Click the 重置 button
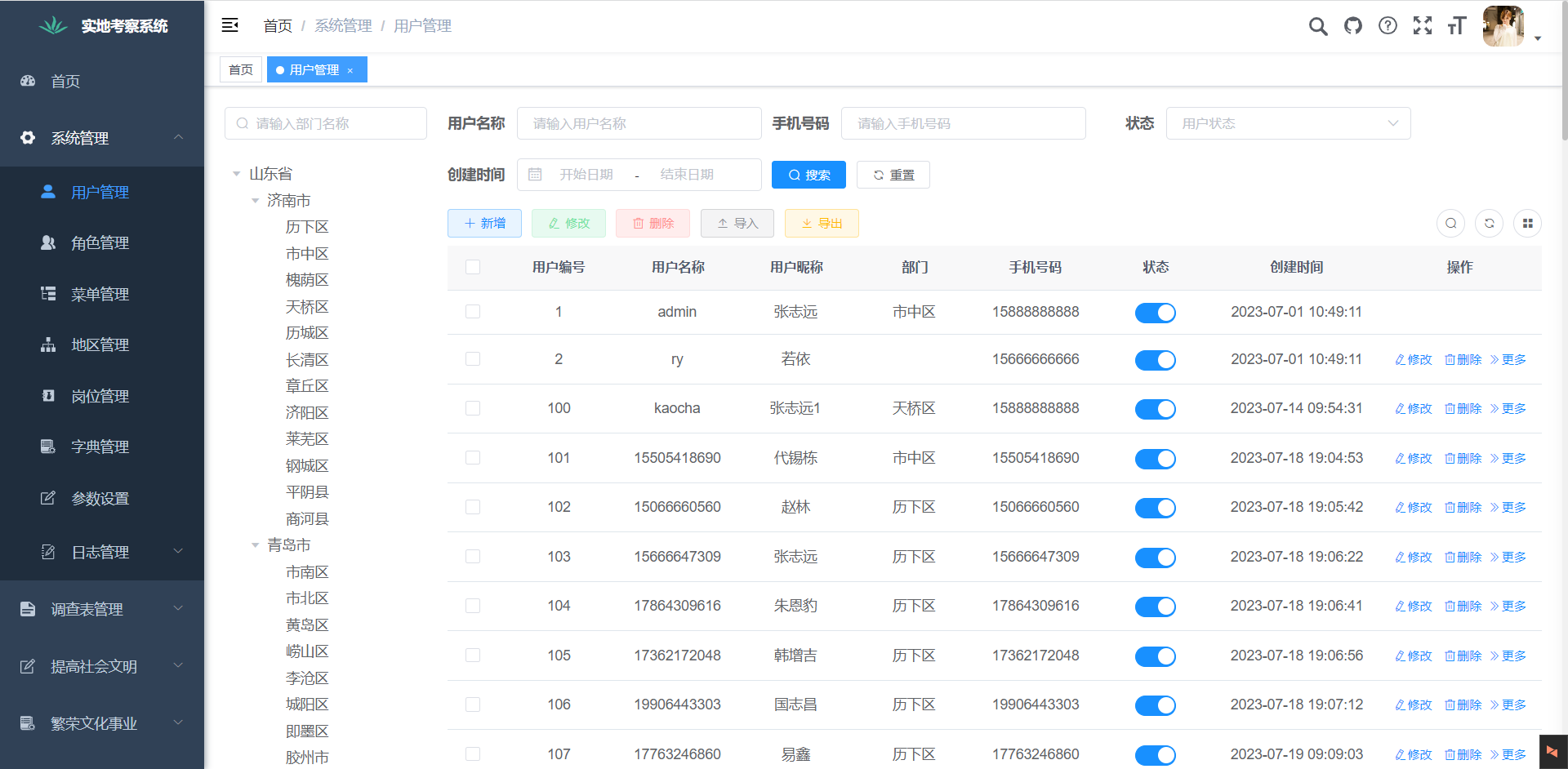 [893, 175]
